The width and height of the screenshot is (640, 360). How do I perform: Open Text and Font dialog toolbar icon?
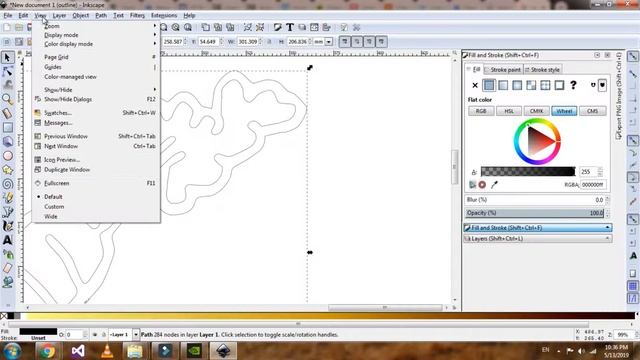coord(290,27)
